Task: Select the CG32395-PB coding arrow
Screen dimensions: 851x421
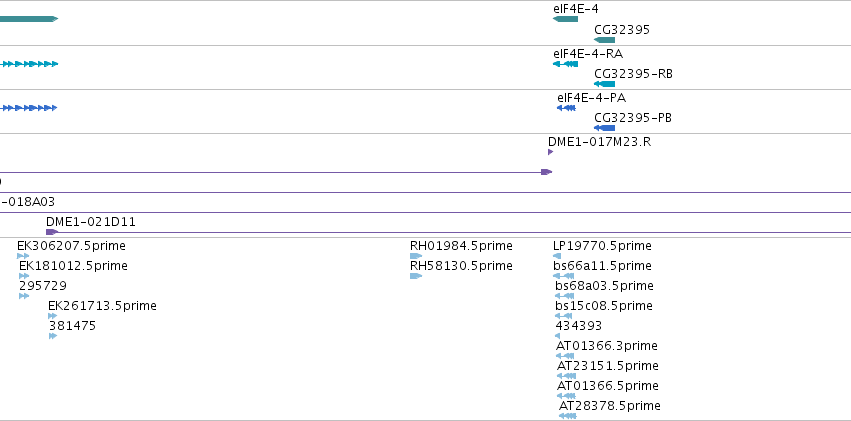Action: pyautogui.click(x=605, y=128)
